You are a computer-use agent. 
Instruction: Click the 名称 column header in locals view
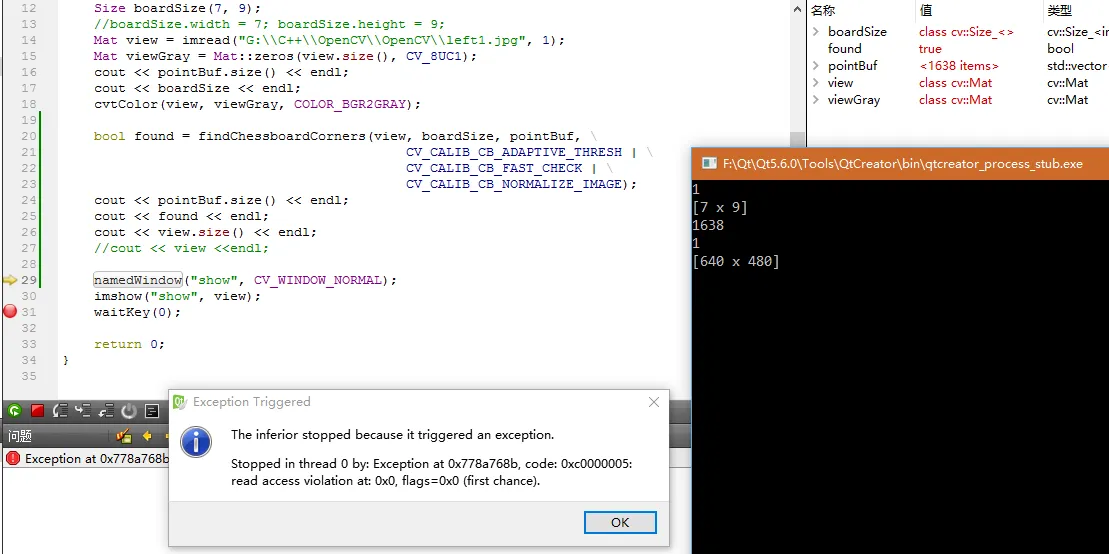[861, 11]
